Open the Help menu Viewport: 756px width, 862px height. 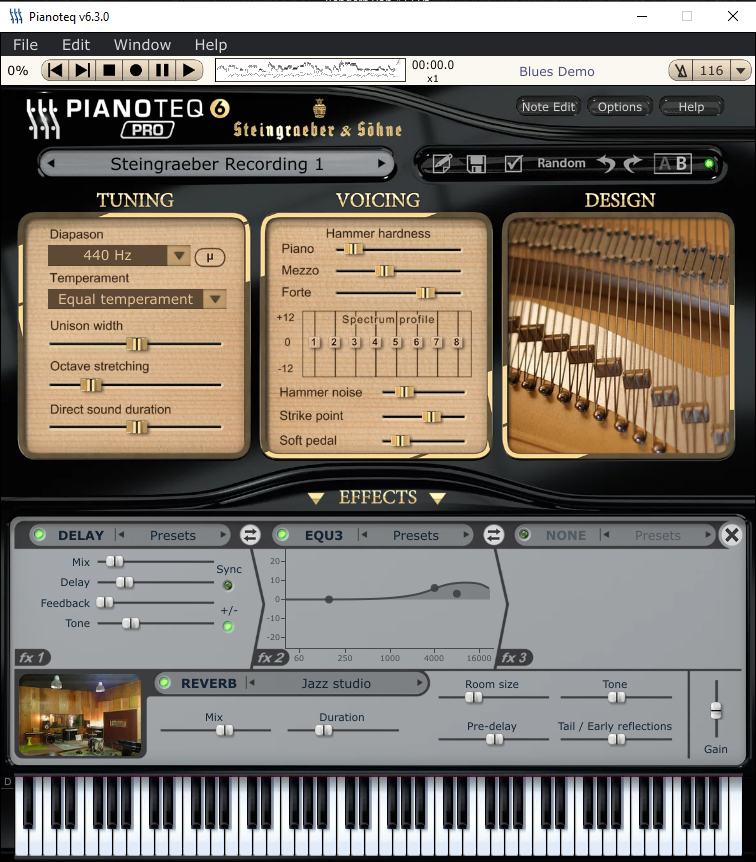pyautogui.click(x=211, y=45)
